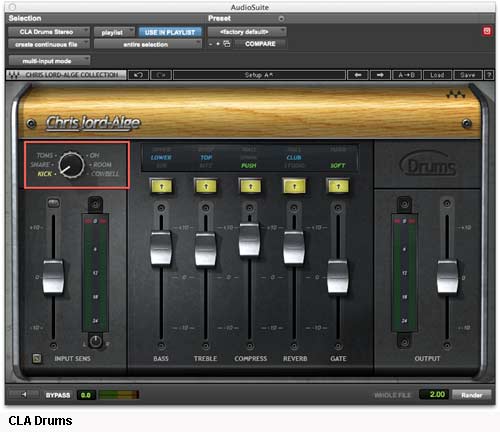Click the Load button
Screen dimensions: 500x432
[x=437, y=75]
